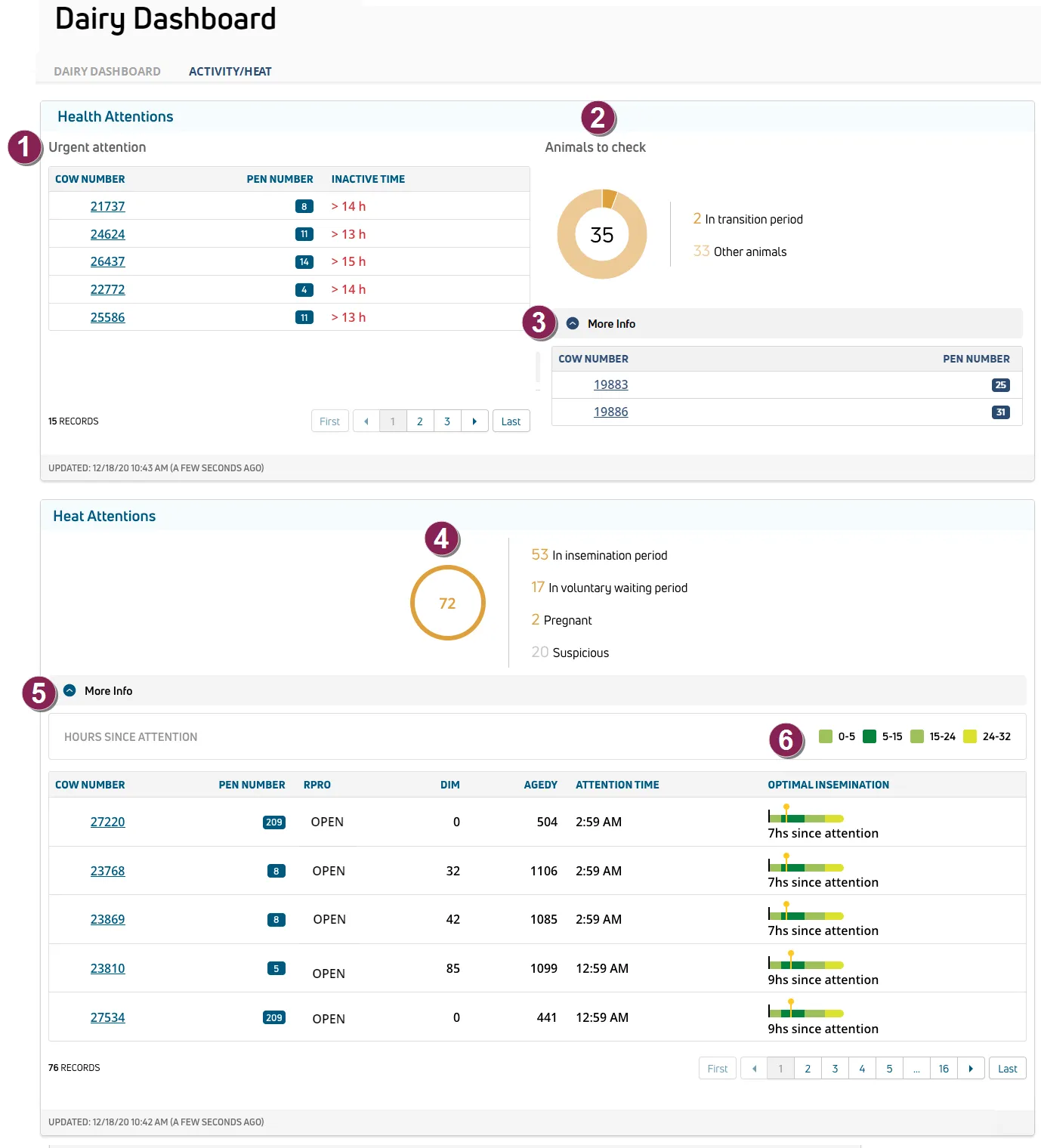The width and height of the screenshot is (1041, 1148).
Task: Open cow number 27220 in heat table
Action: (x=108, y=822)
